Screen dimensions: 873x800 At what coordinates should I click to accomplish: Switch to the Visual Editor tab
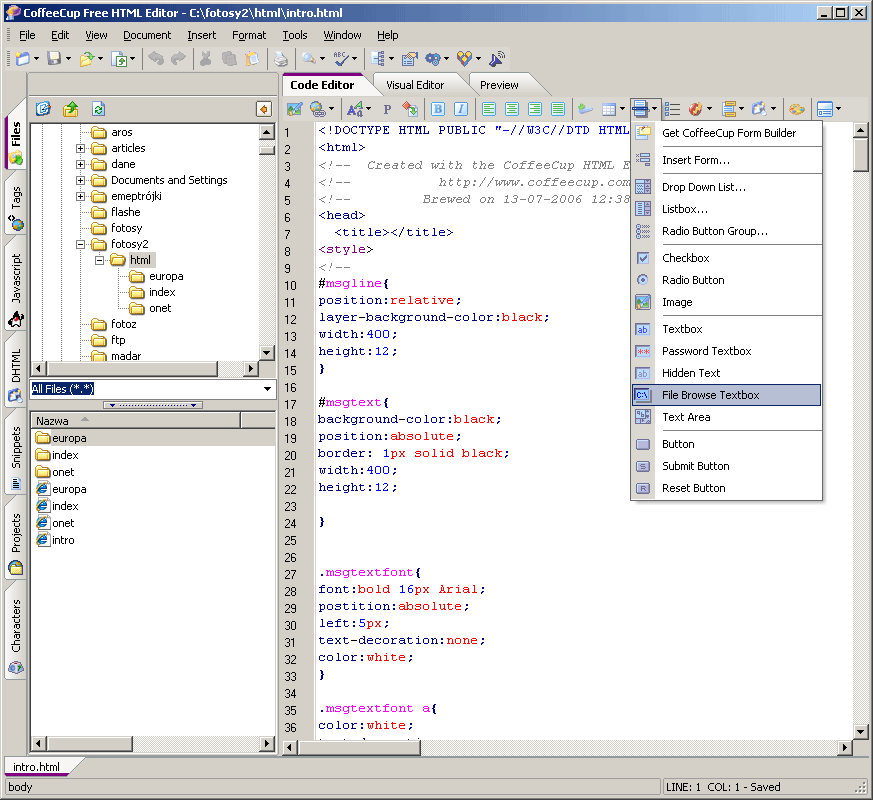(415, 85)
